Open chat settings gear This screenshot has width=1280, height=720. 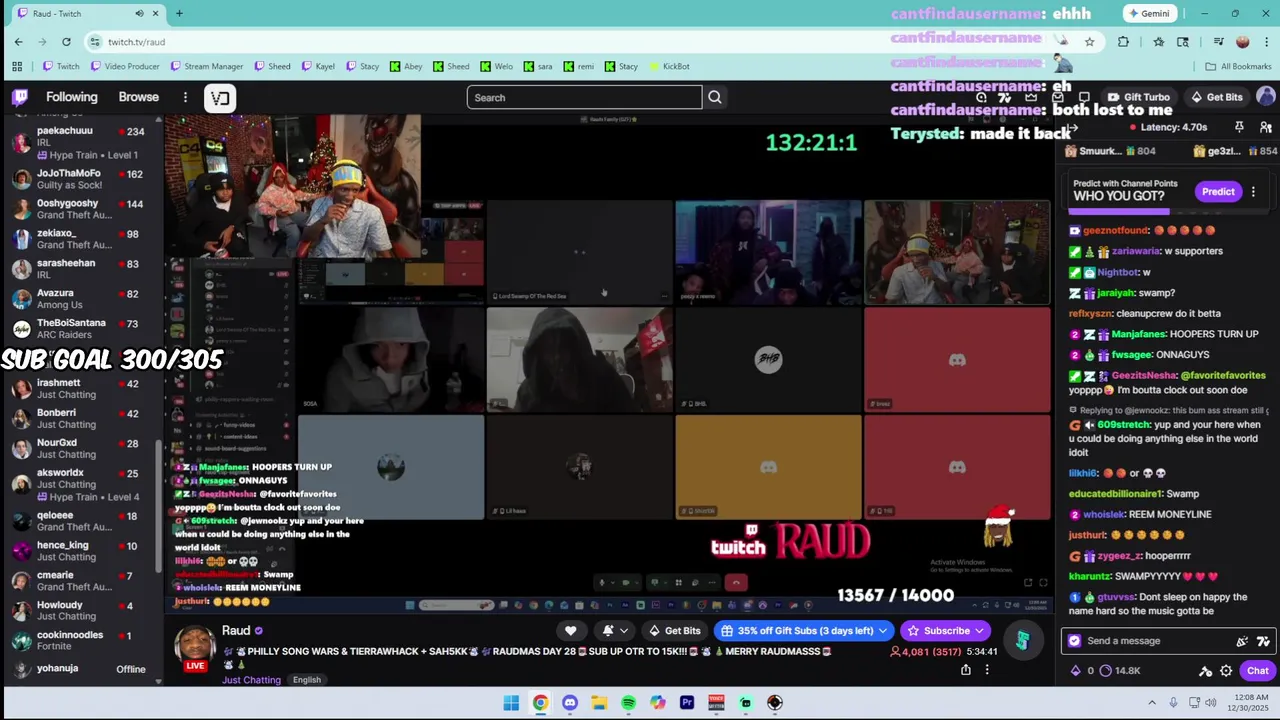tap(1226, 671)
